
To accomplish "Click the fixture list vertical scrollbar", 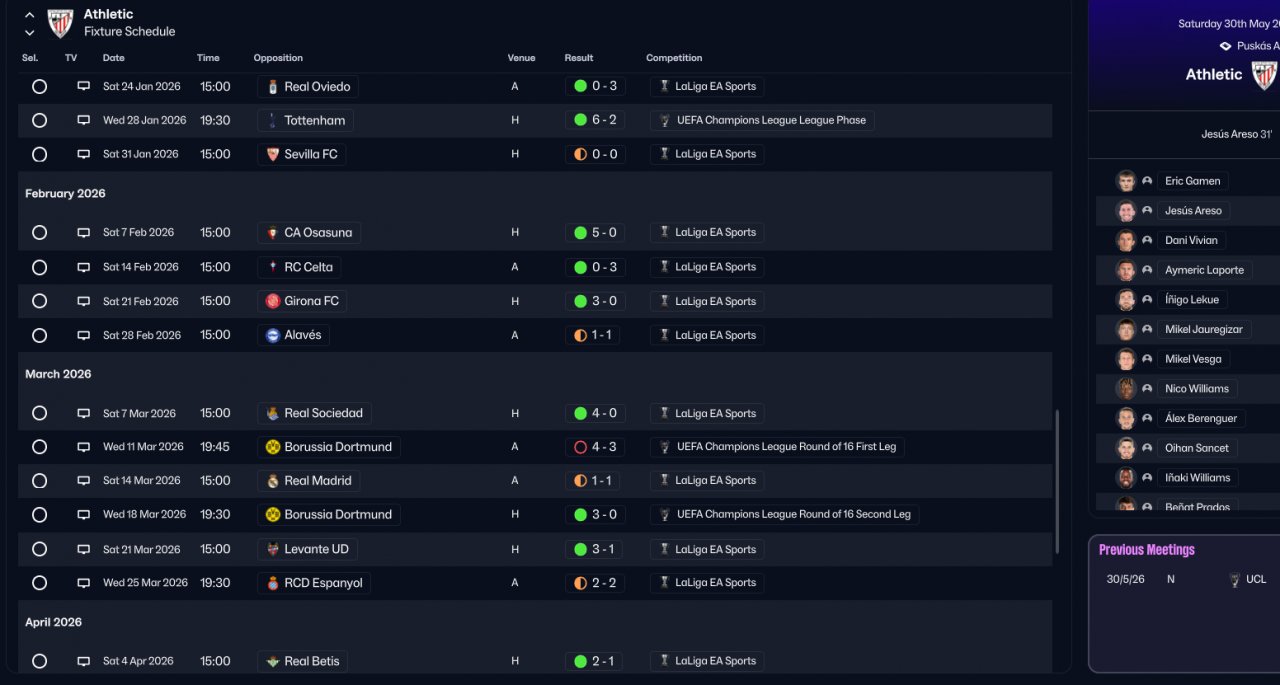I will click(x=1057, y=480).
